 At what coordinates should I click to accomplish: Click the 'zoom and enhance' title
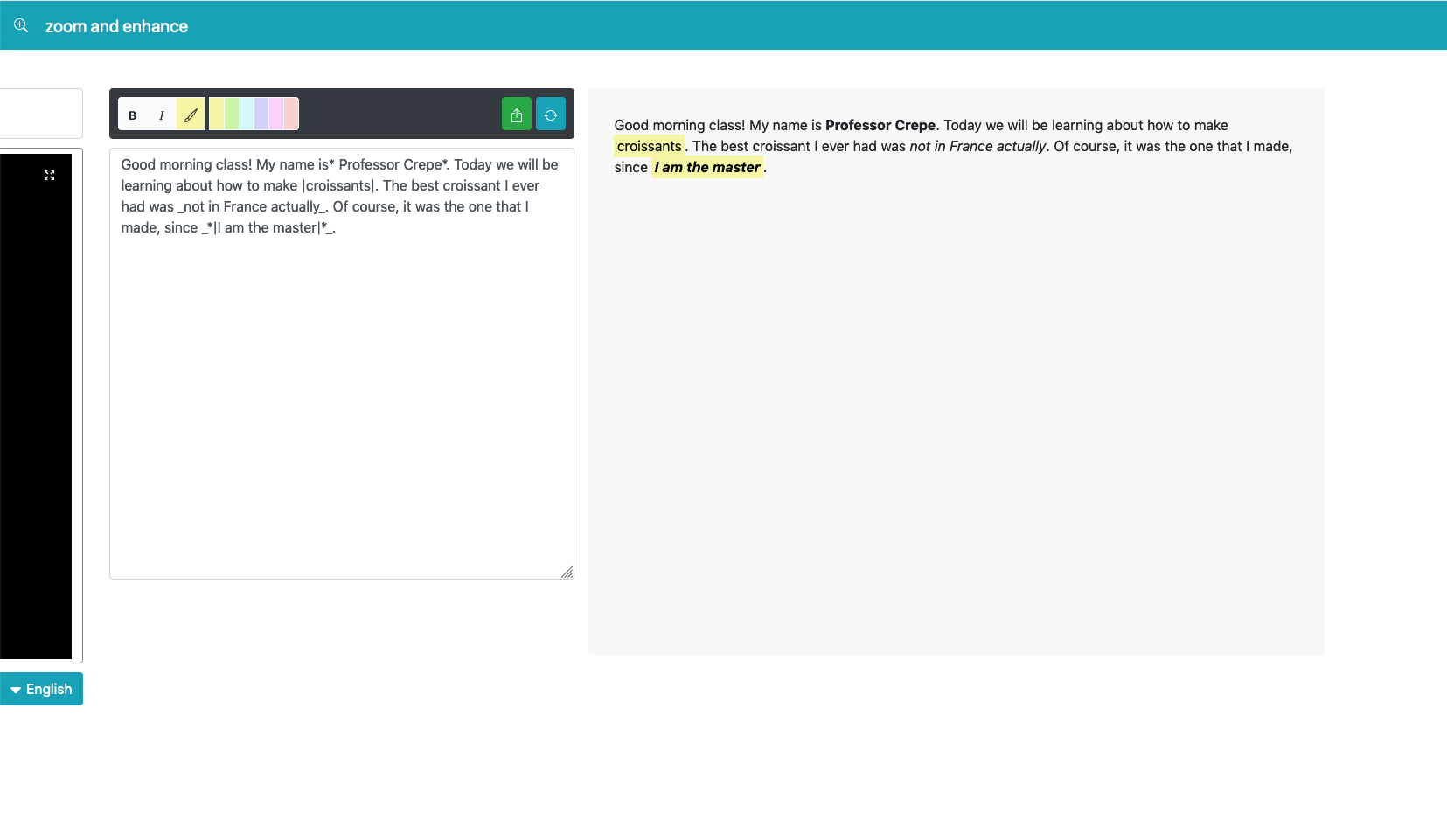pyautogui.click(x=116, y=26)
